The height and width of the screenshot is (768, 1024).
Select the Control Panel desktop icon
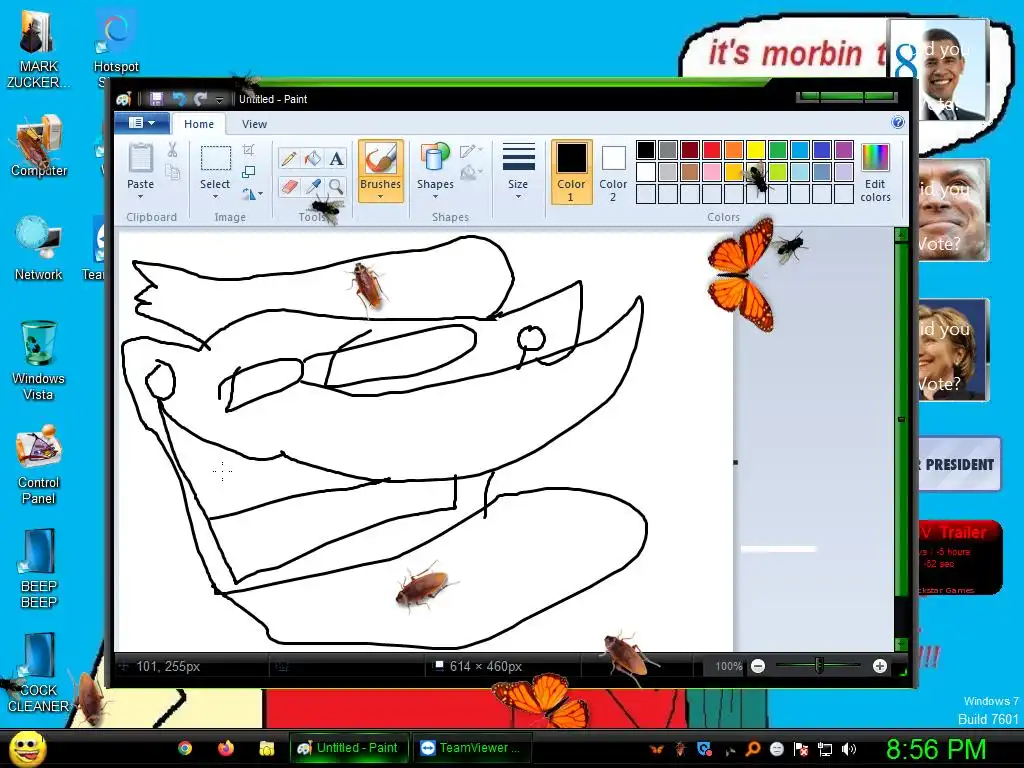pos(39,465)
